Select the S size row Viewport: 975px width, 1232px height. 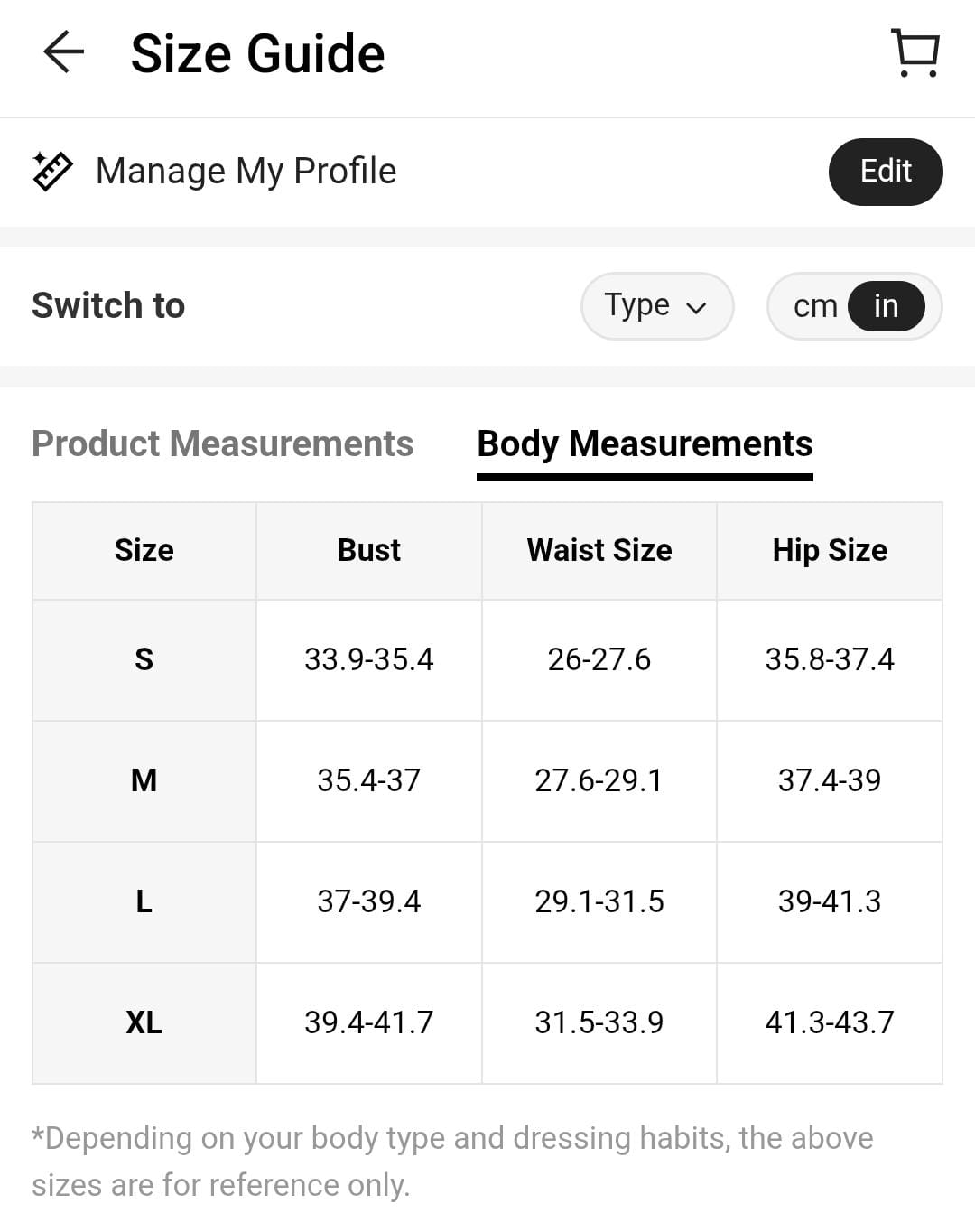point(144,659)
